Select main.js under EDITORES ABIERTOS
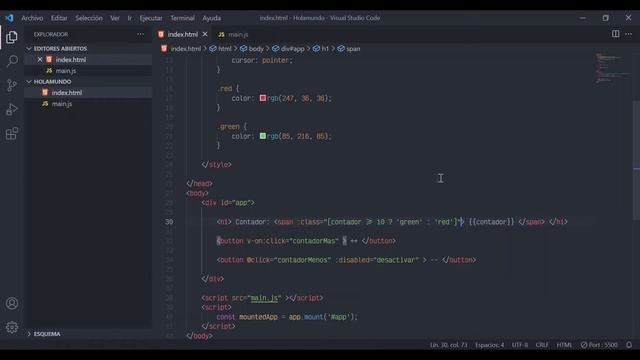640x360 pixels. [x=66, y=71]
